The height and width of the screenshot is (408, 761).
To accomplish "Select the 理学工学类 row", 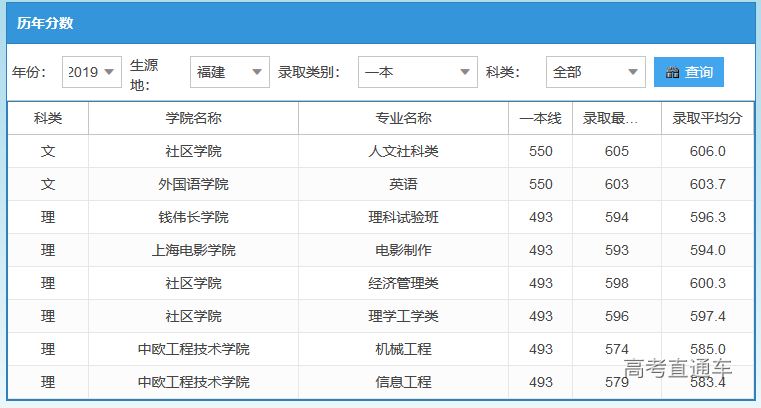I will (403, 316).
